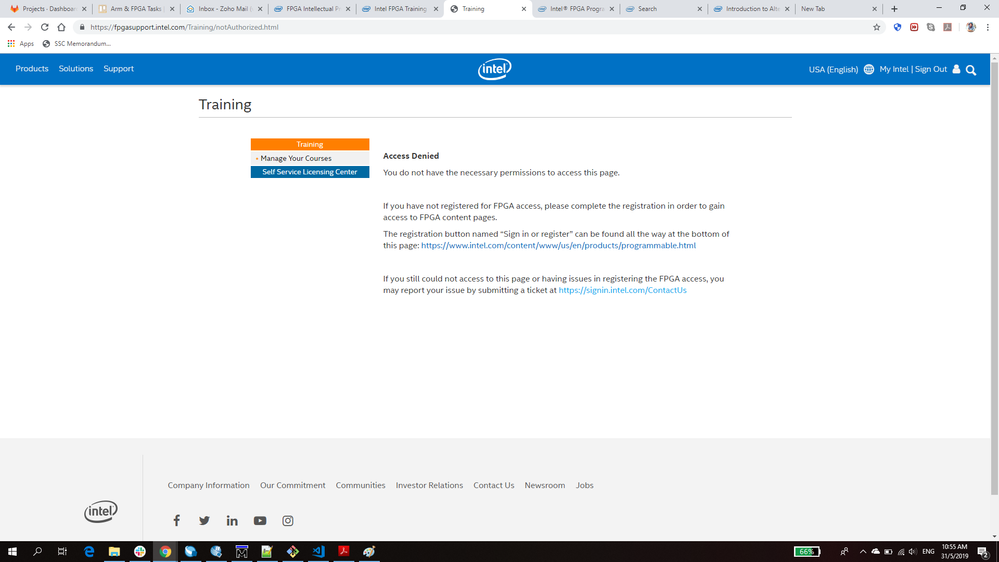
Task: Show hidden system tray icons
Action: click(x=863, y=552)
